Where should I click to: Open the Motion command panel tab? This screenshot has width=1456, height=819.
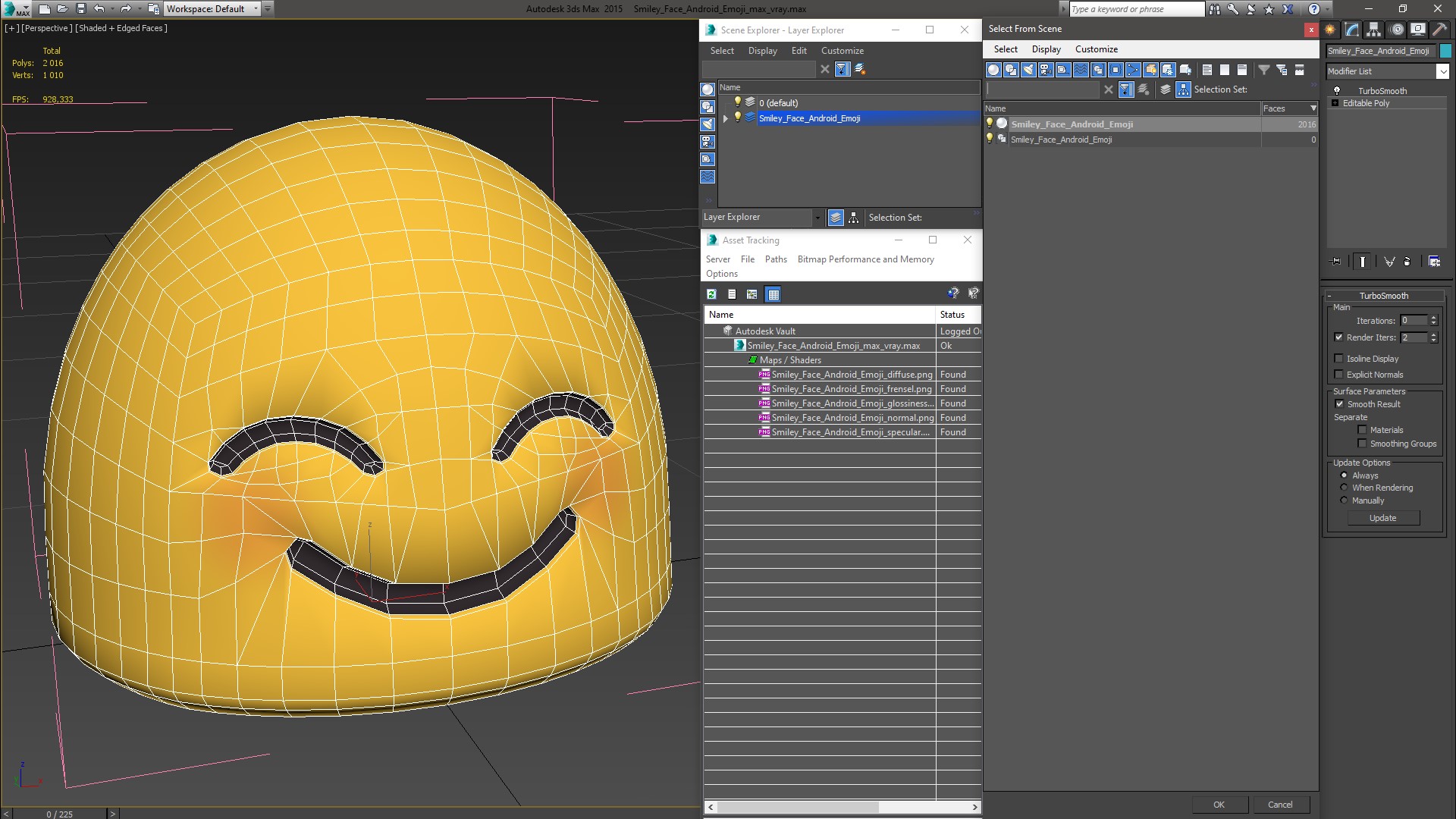pos(1396,30)
